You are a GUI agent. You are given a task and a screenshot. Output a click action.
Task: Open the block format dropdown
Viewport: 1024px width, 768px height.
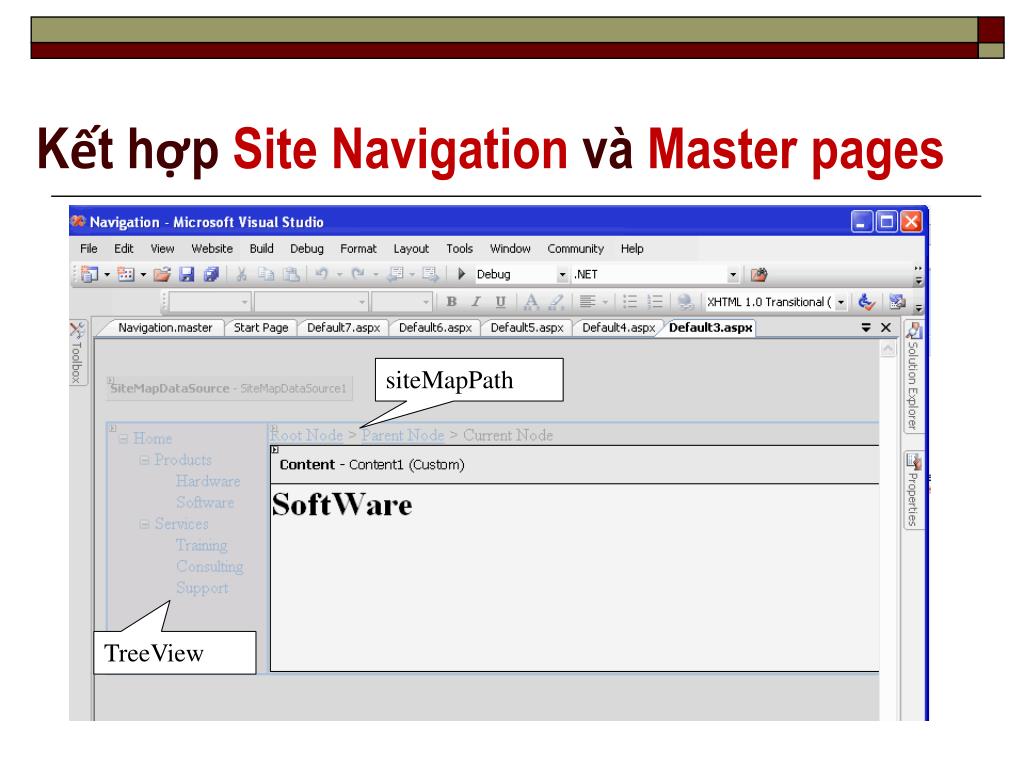246,302
